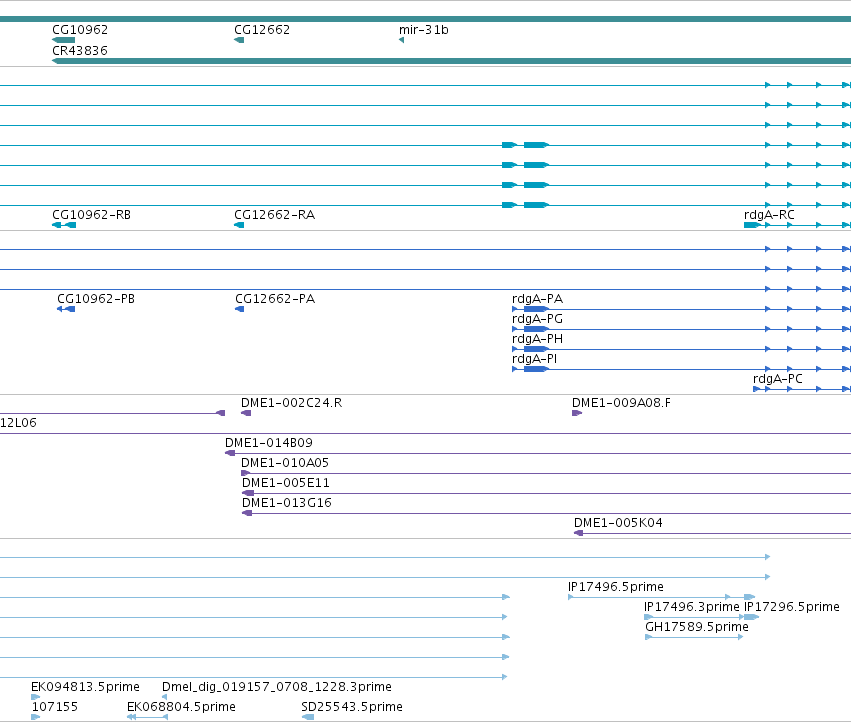Click the CG12662-PA protein glyph
The image size is (851, 722).
tap(239, 309)
